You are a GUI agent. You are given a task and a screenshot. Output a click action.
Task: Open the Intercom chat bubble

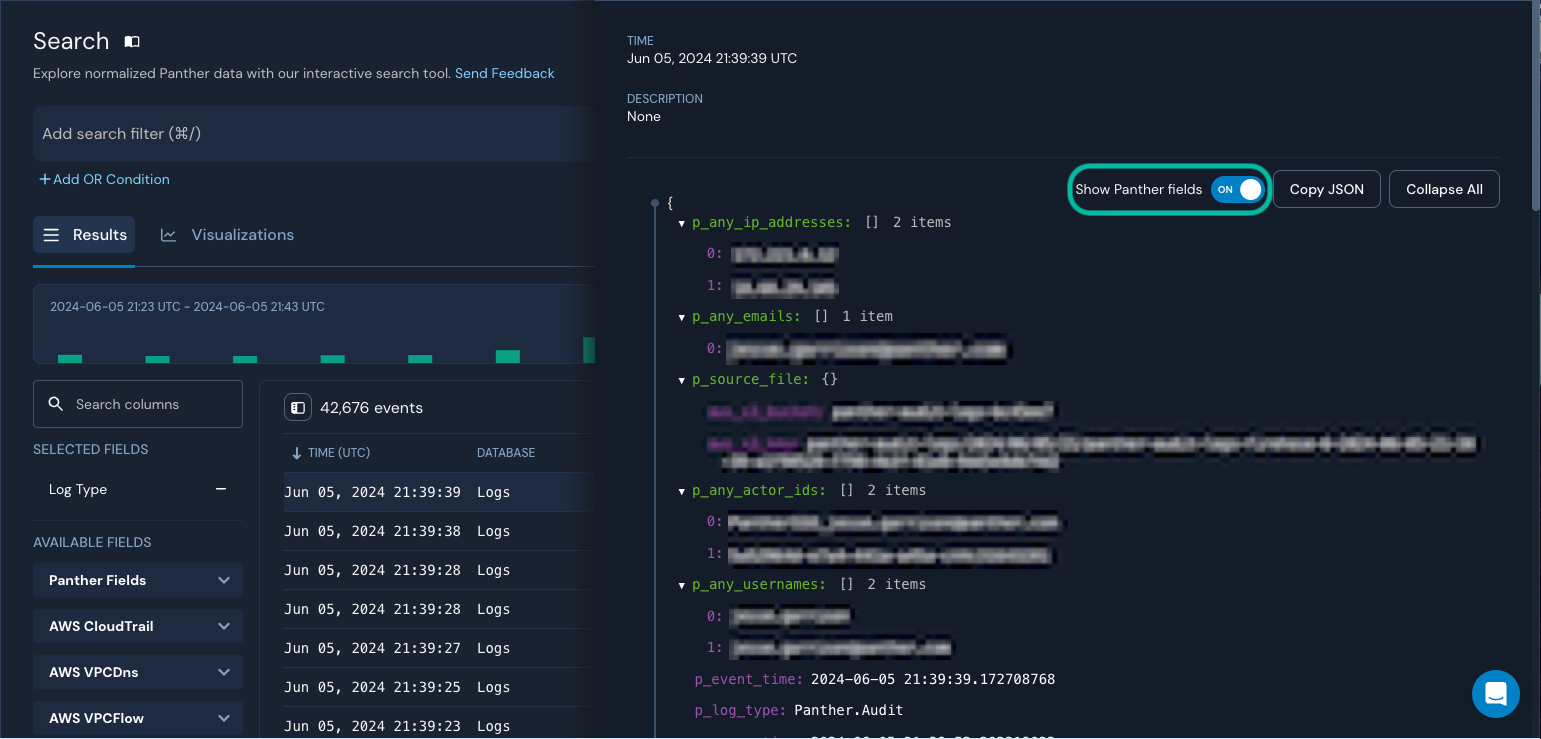(1495, 693)
